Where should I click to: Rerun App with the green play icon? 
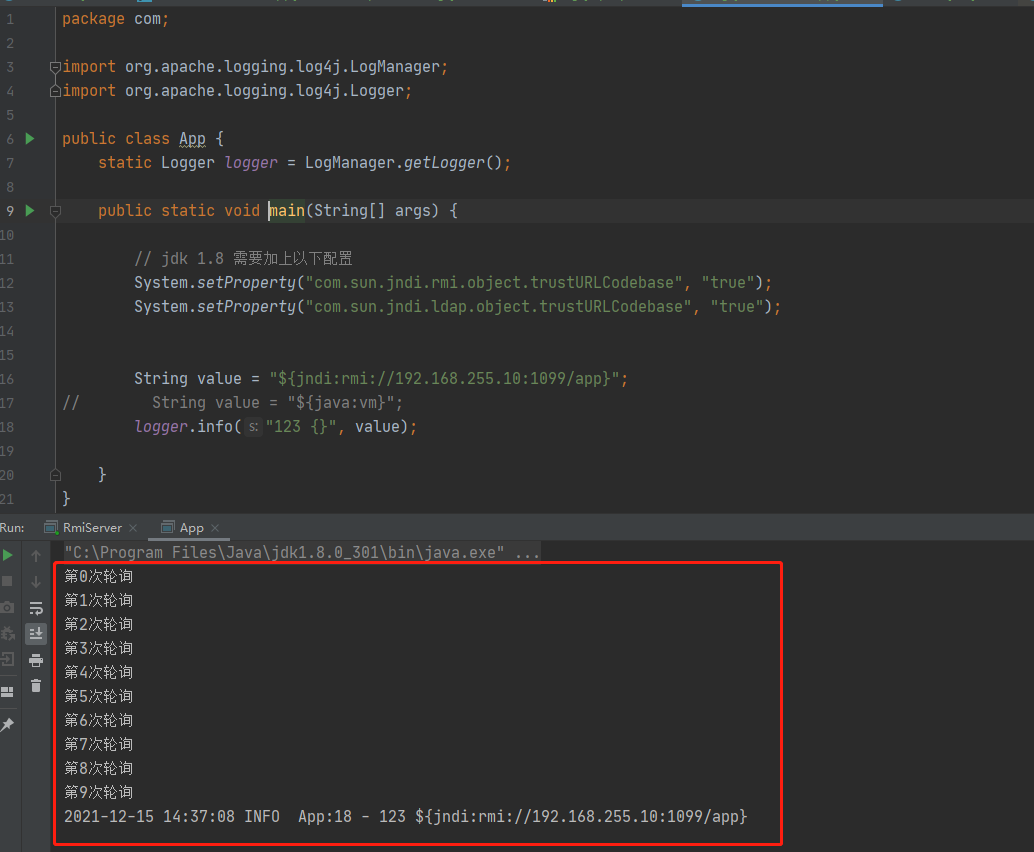[x=7, y=555]
